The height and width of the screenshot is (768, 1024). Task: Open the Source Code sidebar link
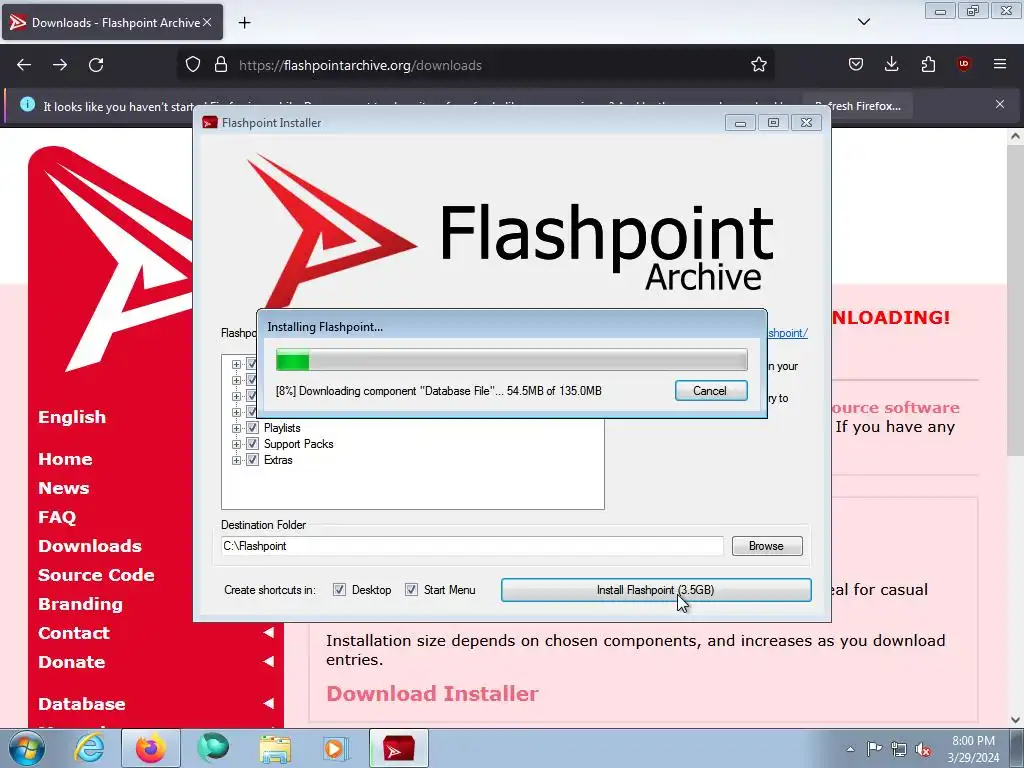[96, 575]
